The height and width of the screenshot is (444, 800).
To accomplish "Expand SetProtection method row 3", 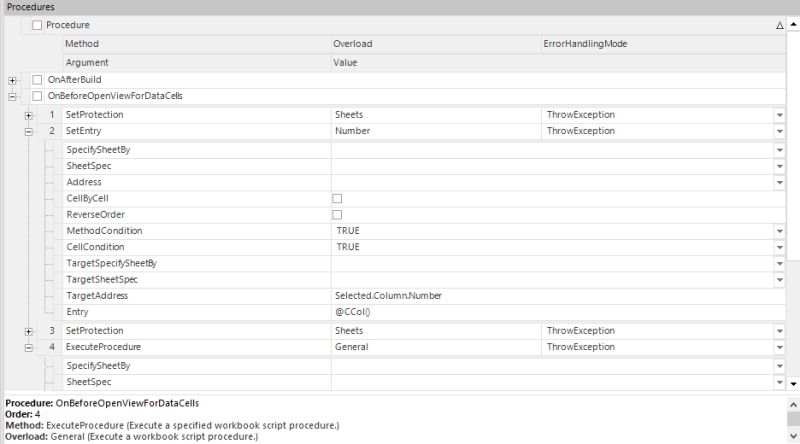I will click(x=29, y=331).
